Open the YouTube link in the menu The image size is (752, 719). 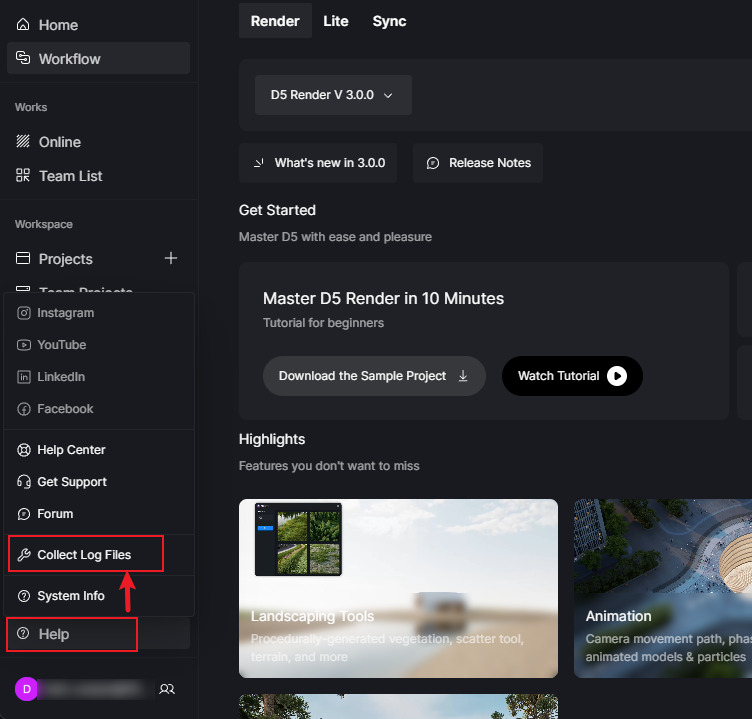(x=61, y=345)
